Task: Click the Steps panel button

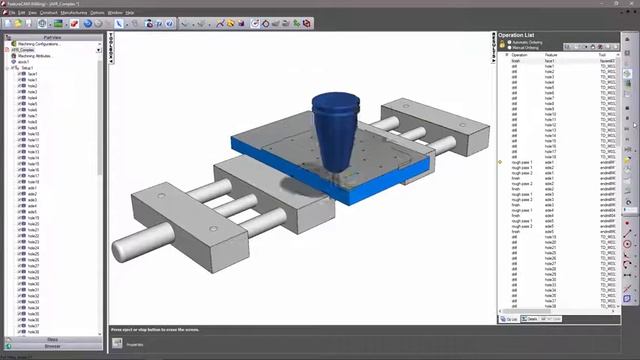Action: (x=53, y=340)
